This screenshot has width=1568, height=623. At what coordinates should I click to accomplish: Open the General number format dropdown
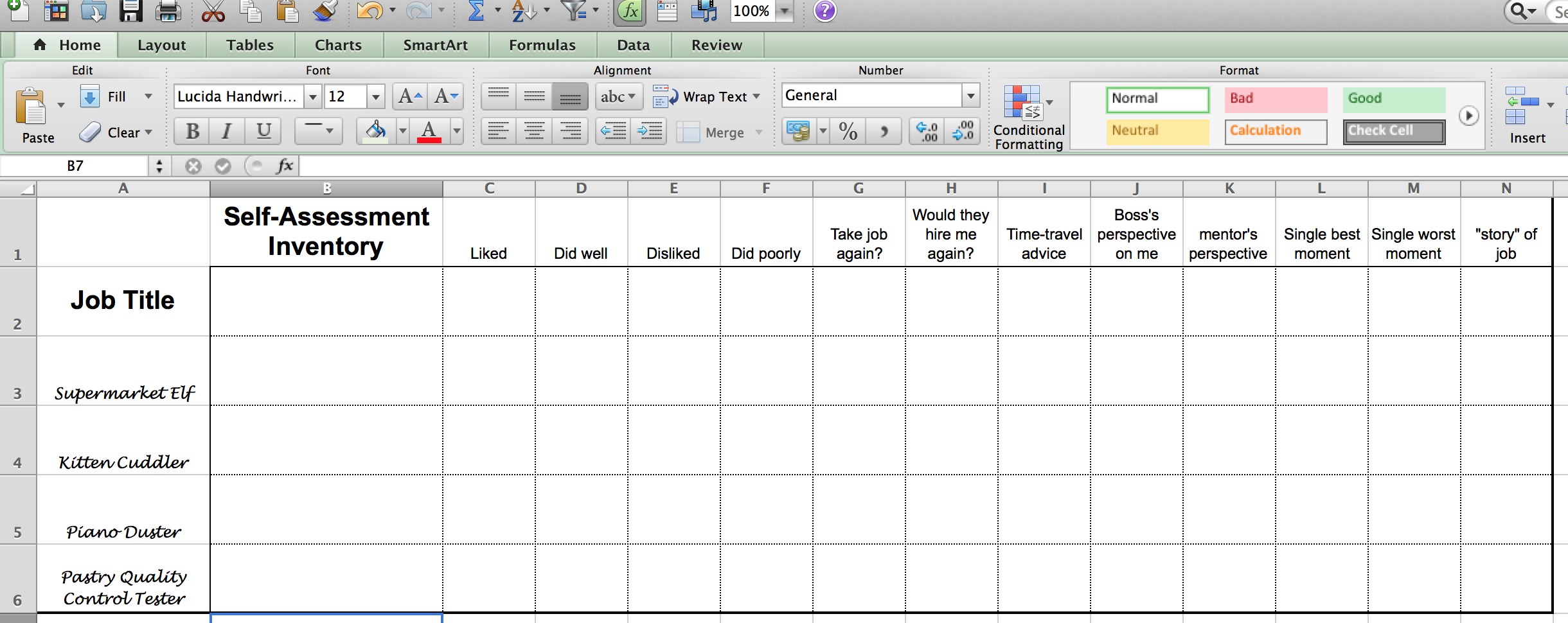point(970,96)
